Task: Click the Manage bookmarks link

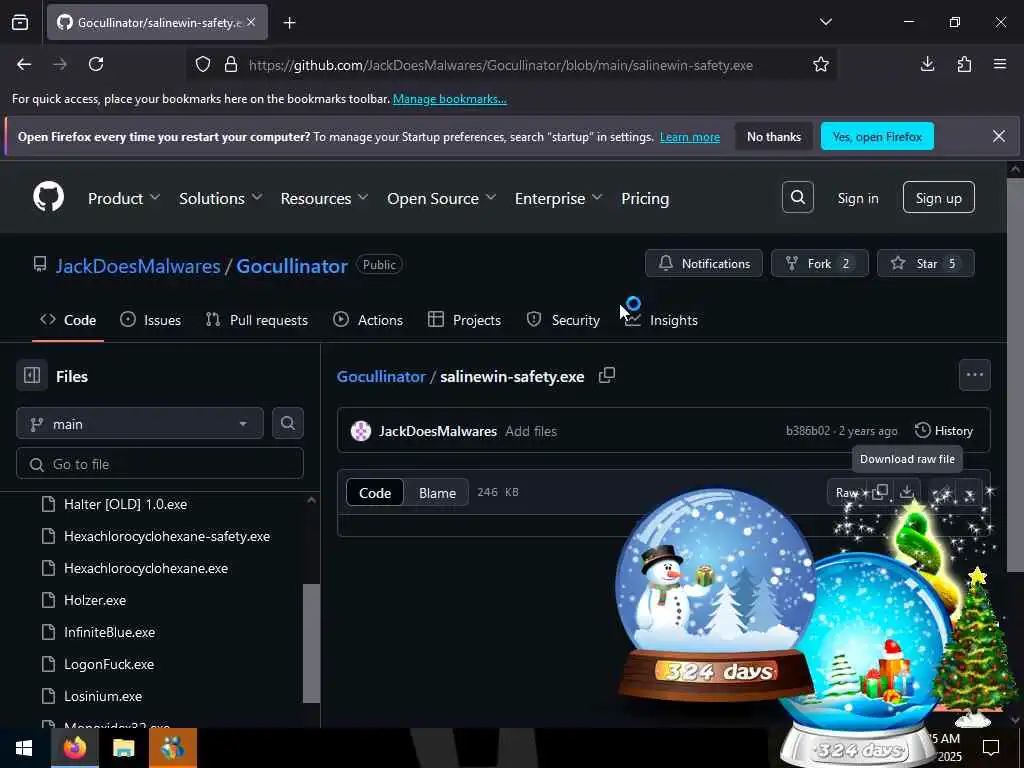Action: tap(449, 99)
